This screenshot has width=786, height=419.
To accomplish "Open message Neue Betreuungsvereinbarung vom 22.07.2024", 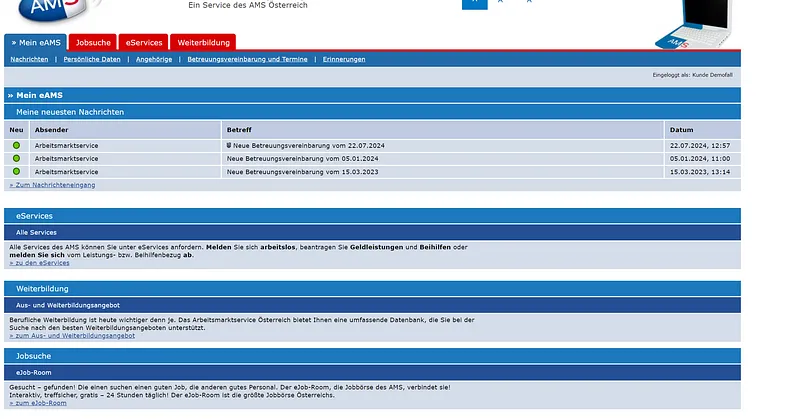I will click(x=309, y=145).
